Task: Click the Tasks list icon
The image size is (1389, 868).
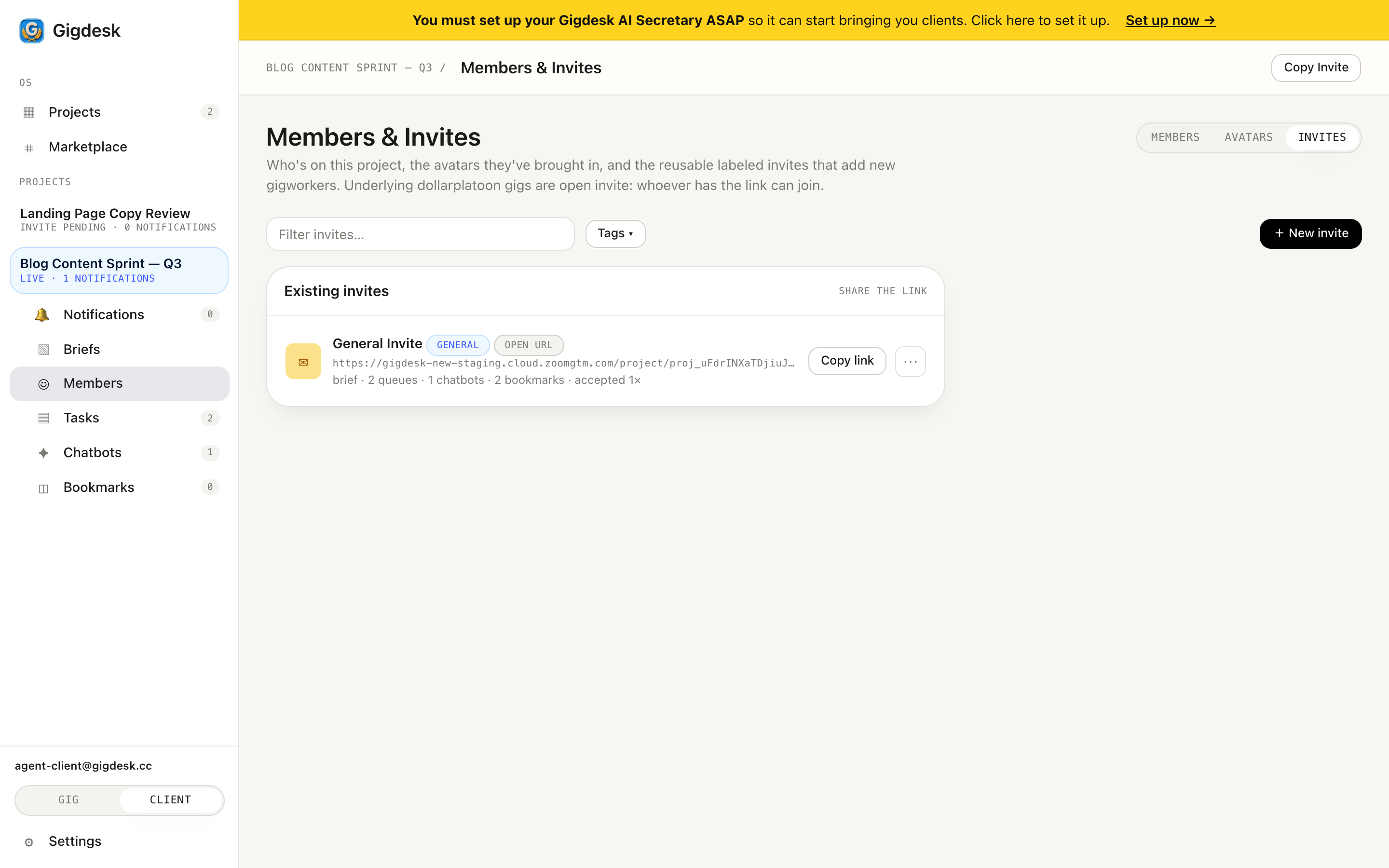Action: tap(43, 418)
